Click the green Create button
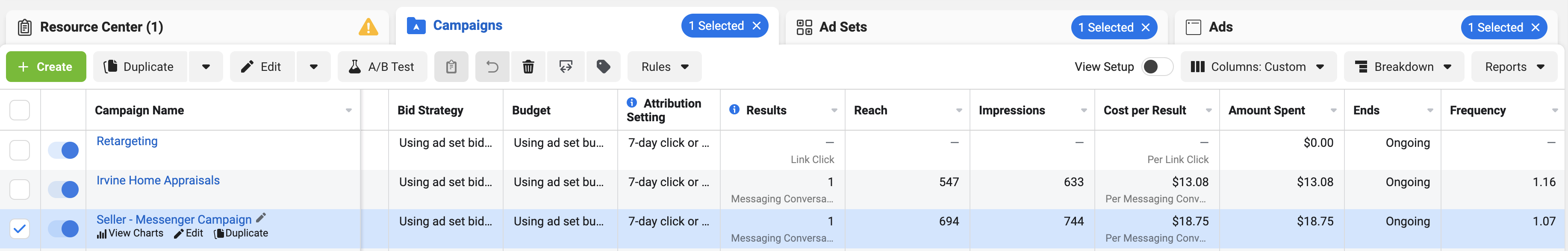This screenshot has height=251, width=1568. [x=46, y=67]
